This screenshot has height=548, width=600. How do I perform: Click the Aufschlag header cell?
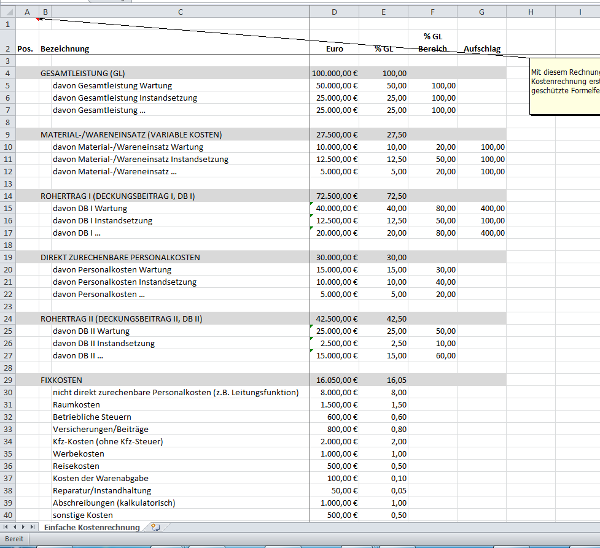[482, 48]
